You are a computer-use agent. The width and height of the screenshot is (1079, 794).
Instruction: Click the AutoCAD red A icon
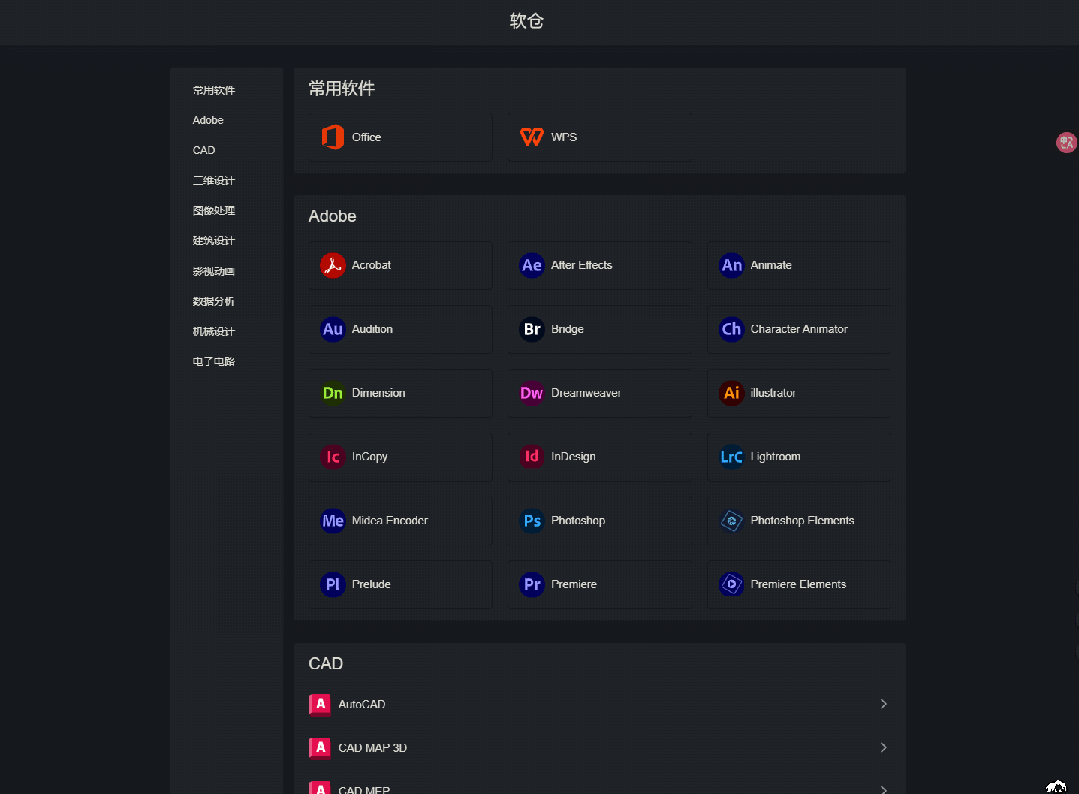(320, 704)
